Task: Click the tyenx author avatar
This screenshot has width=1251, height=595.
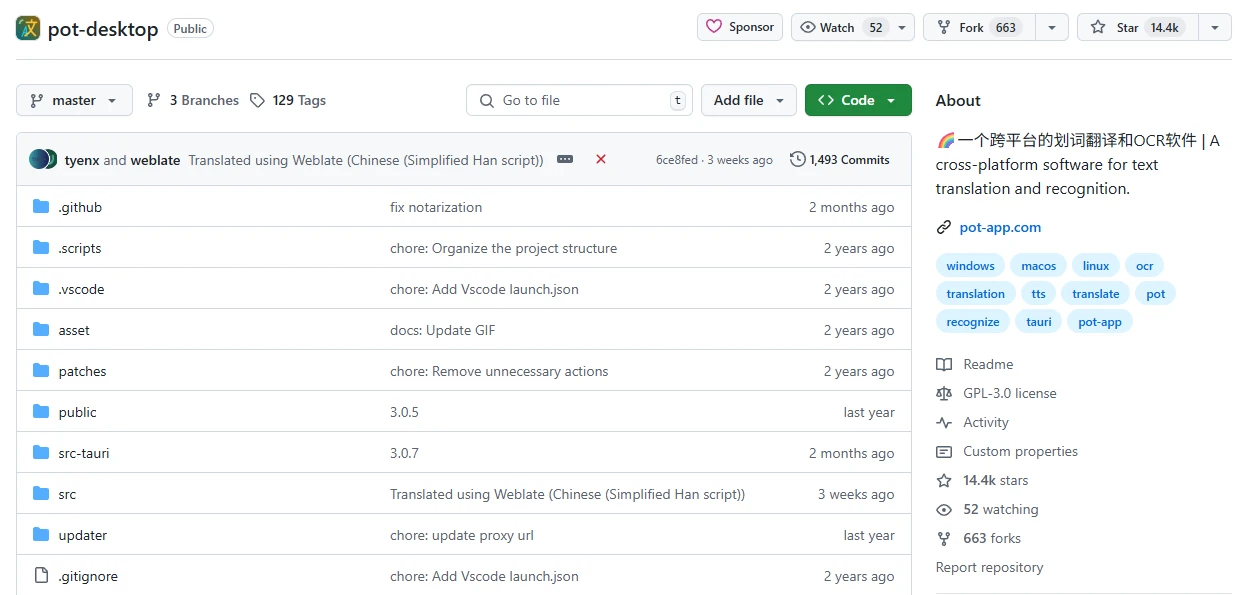Action: point(39,159)
